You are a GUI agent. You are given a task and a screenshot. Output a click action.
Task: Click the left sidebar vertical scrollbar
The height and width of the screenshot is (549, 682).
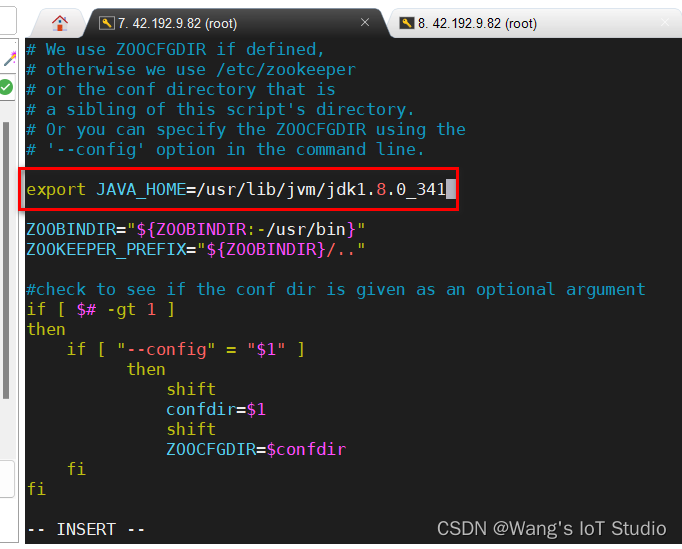(6, 260)
